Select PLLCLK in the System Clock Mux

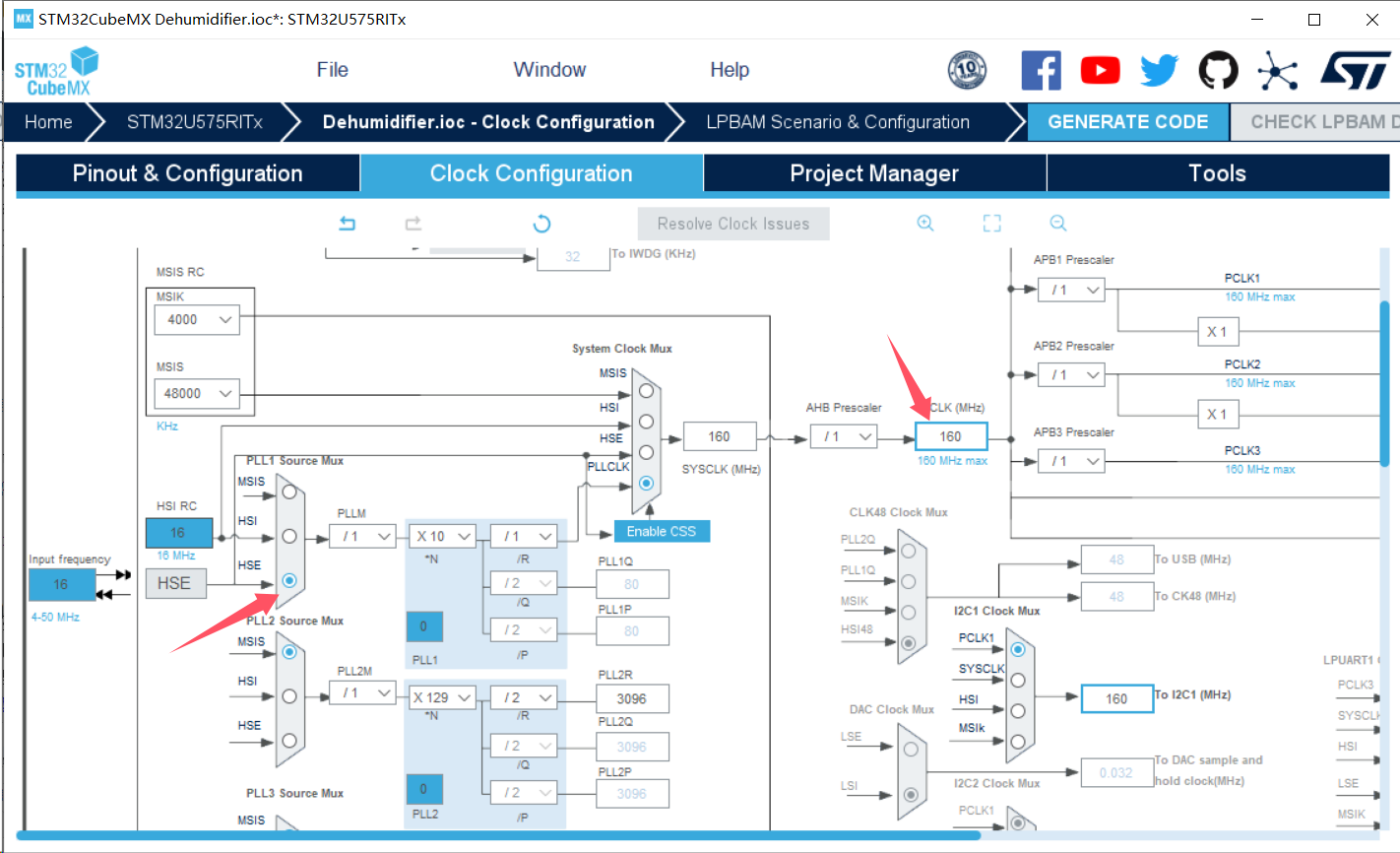[646, 483]
